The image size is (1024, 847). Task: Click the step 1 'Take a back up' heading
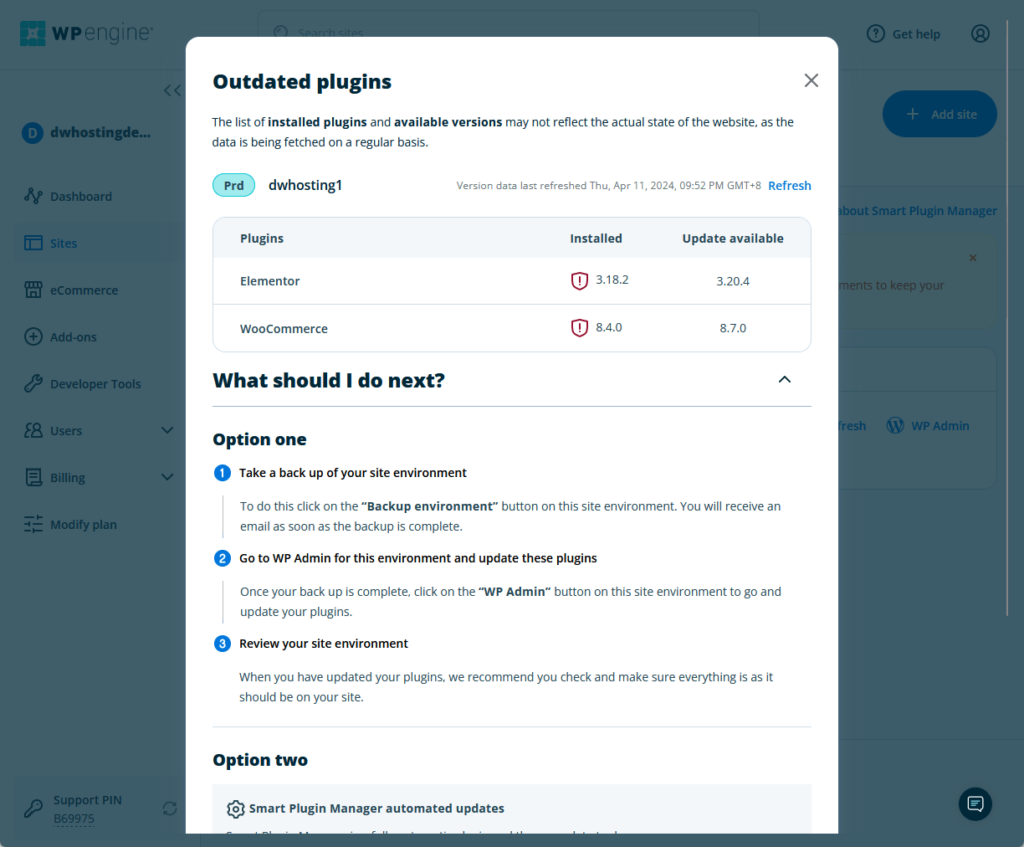pyautogui.click(x=353, y=473)
